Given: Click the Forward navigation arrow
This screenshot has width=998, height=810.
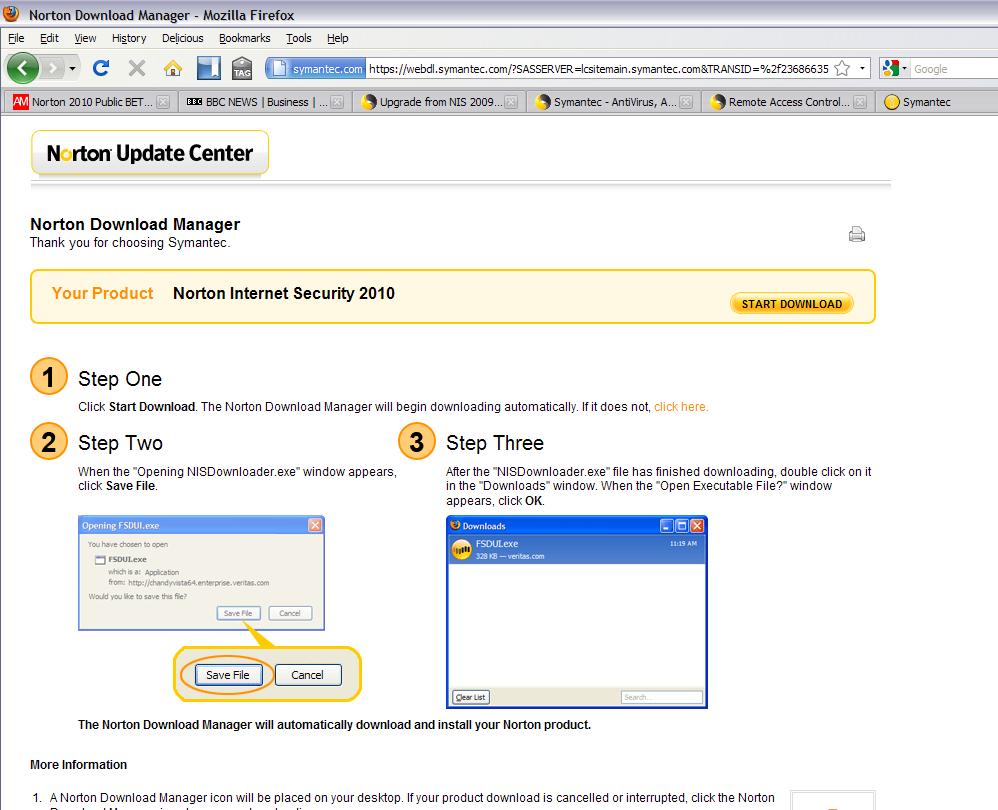Looking at the screenshot, I should coord(53,67).
